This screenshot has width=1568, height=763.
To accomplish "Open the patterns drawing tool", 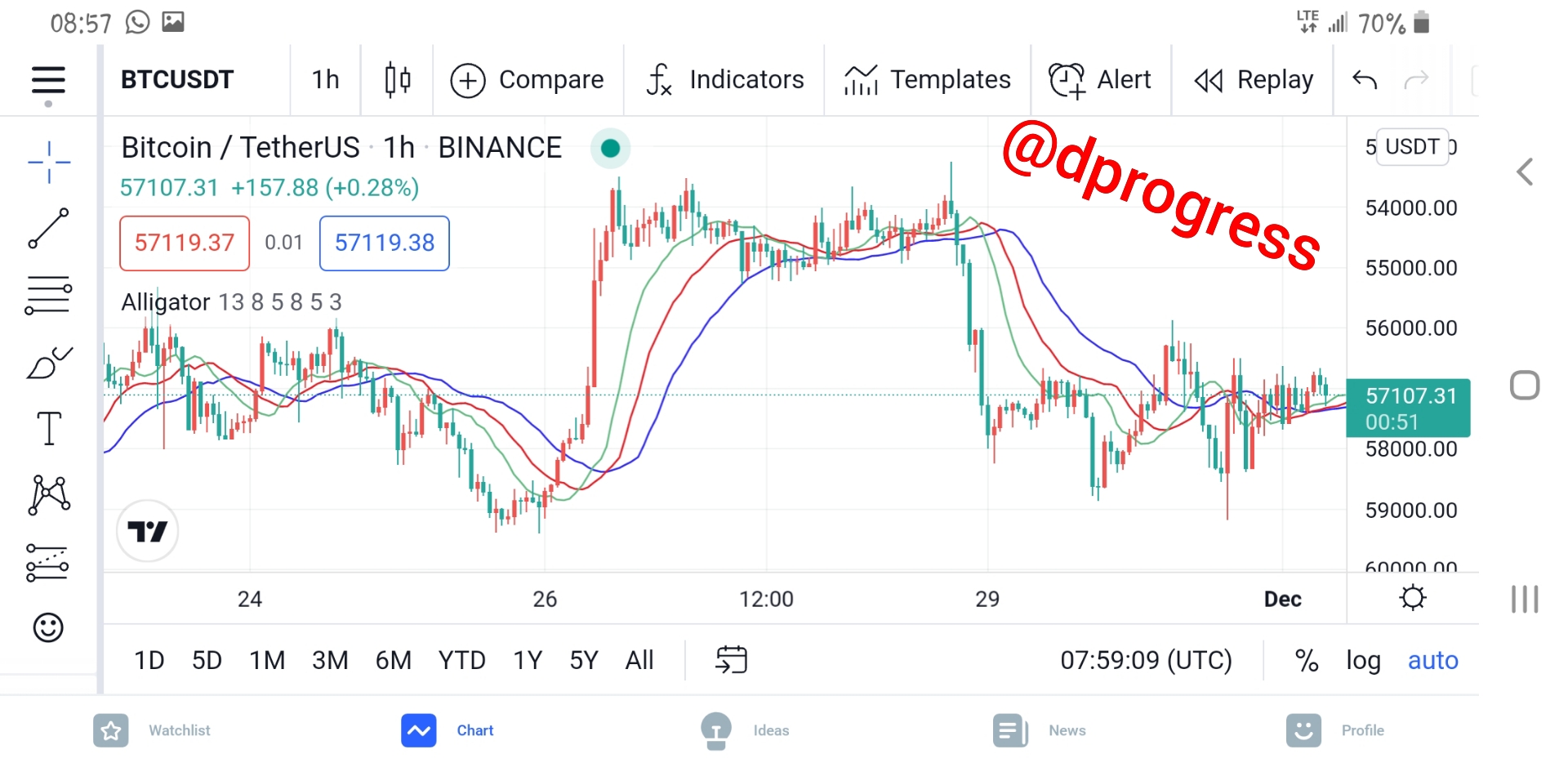I will point(49,495).
